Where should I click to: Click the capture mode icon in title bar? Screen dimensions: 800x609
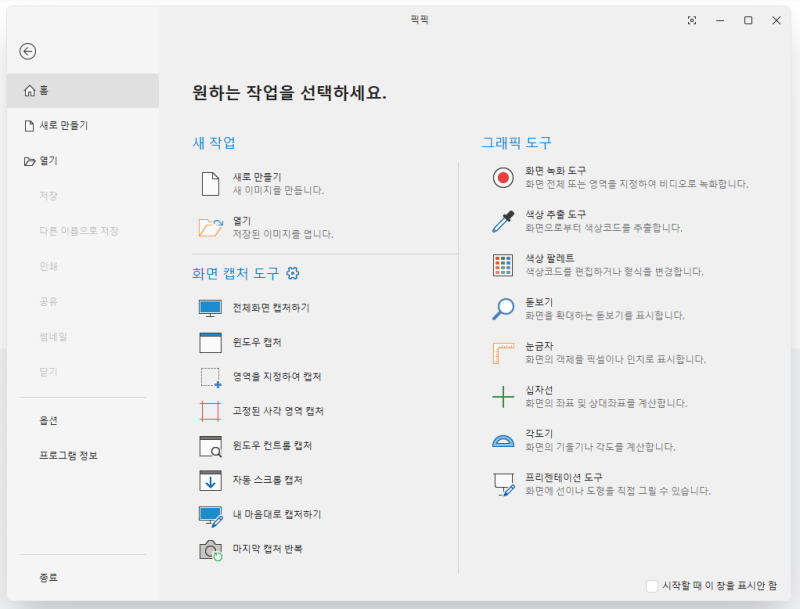[x=692, y=20]
